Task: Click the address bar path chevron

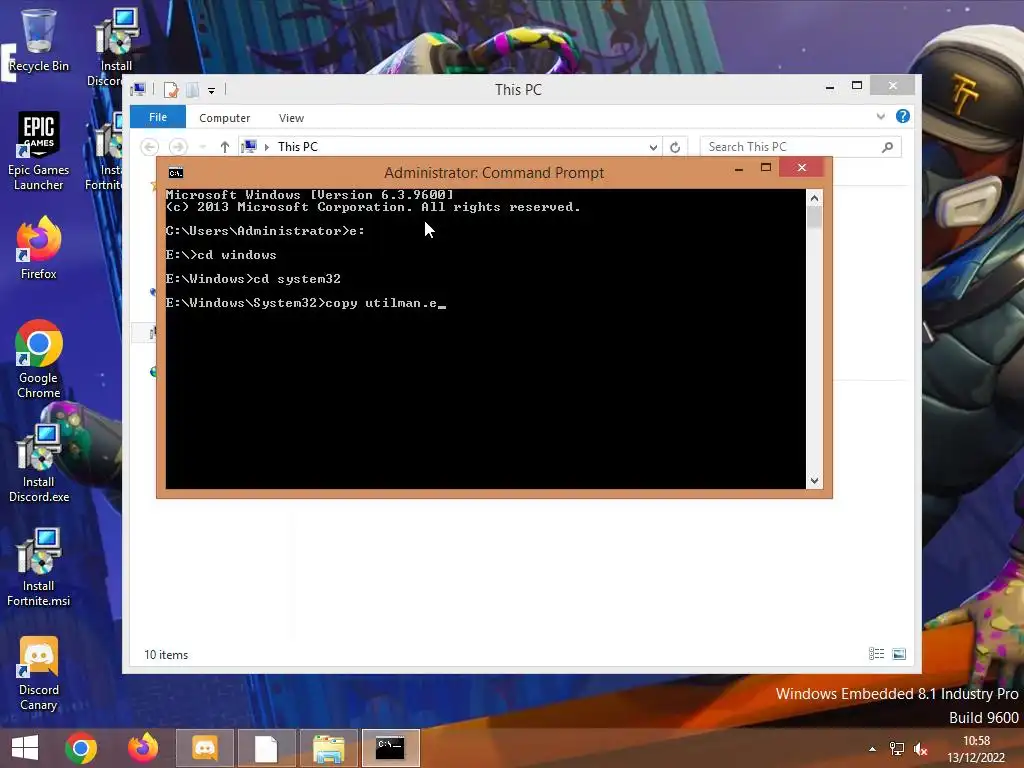Action: pyautogui.click(x=266, y=147)
